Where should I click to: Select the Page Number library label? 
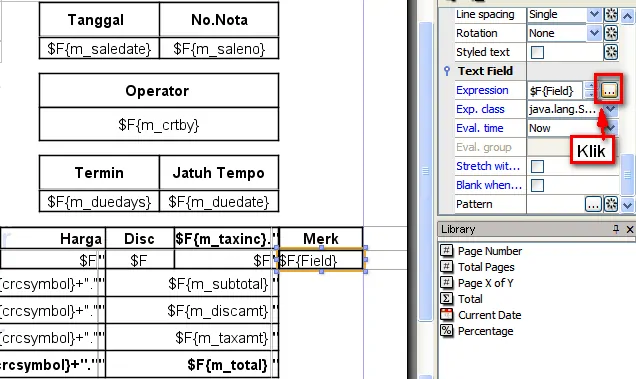tap(490, 251)
